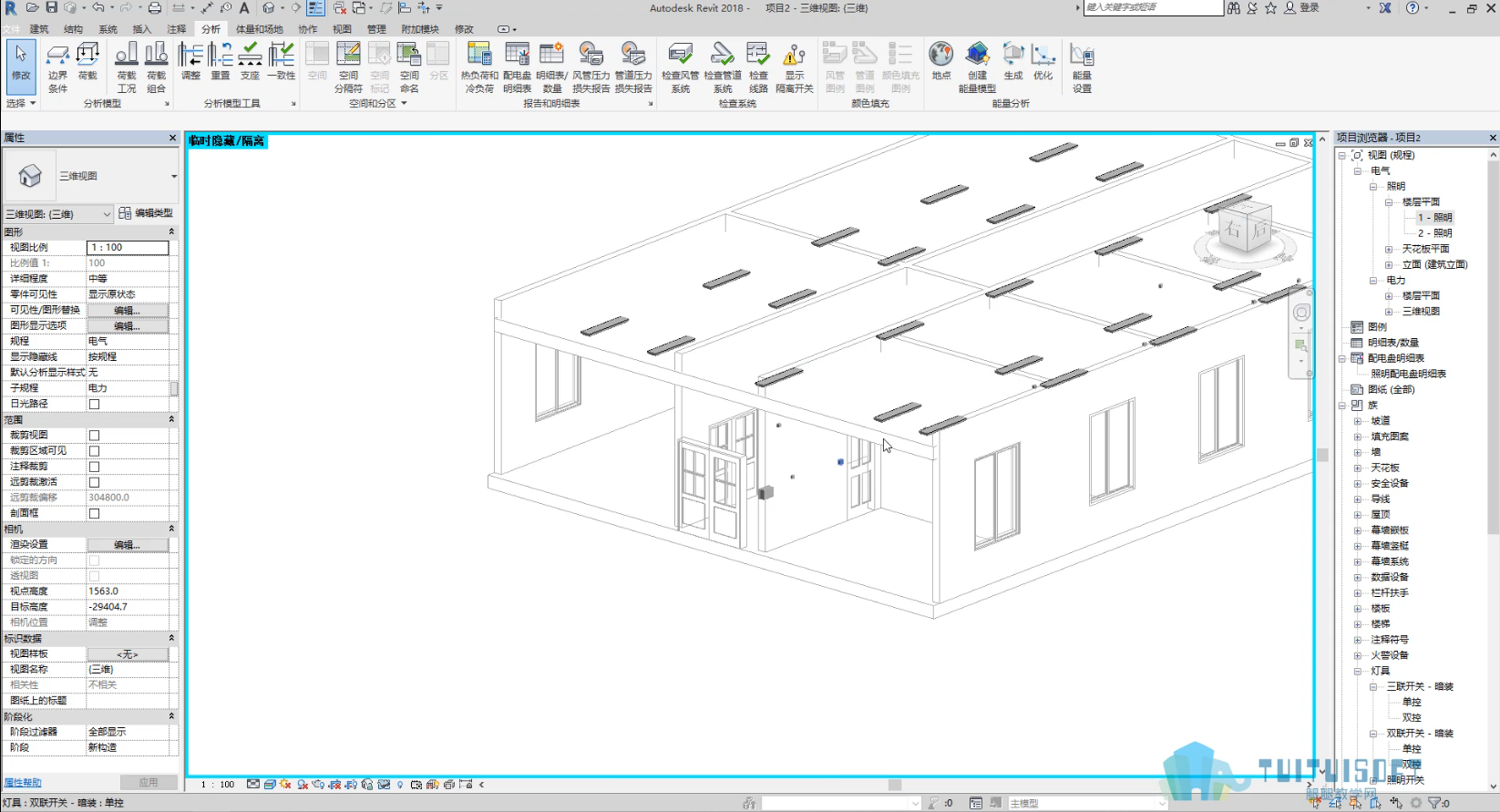
Task: Toggle 显示隔离开关 show disconnects icon
Action: (795, 67)
